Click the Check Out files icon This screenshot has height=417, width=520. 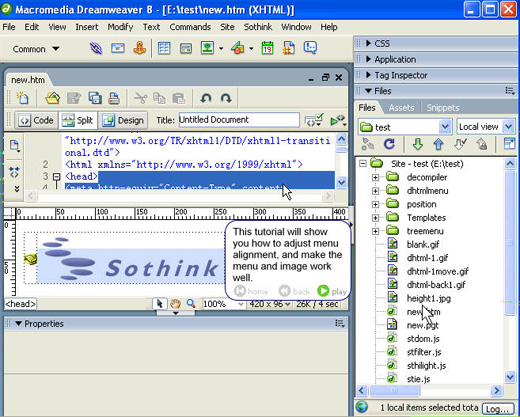click(x=460, y=144)
